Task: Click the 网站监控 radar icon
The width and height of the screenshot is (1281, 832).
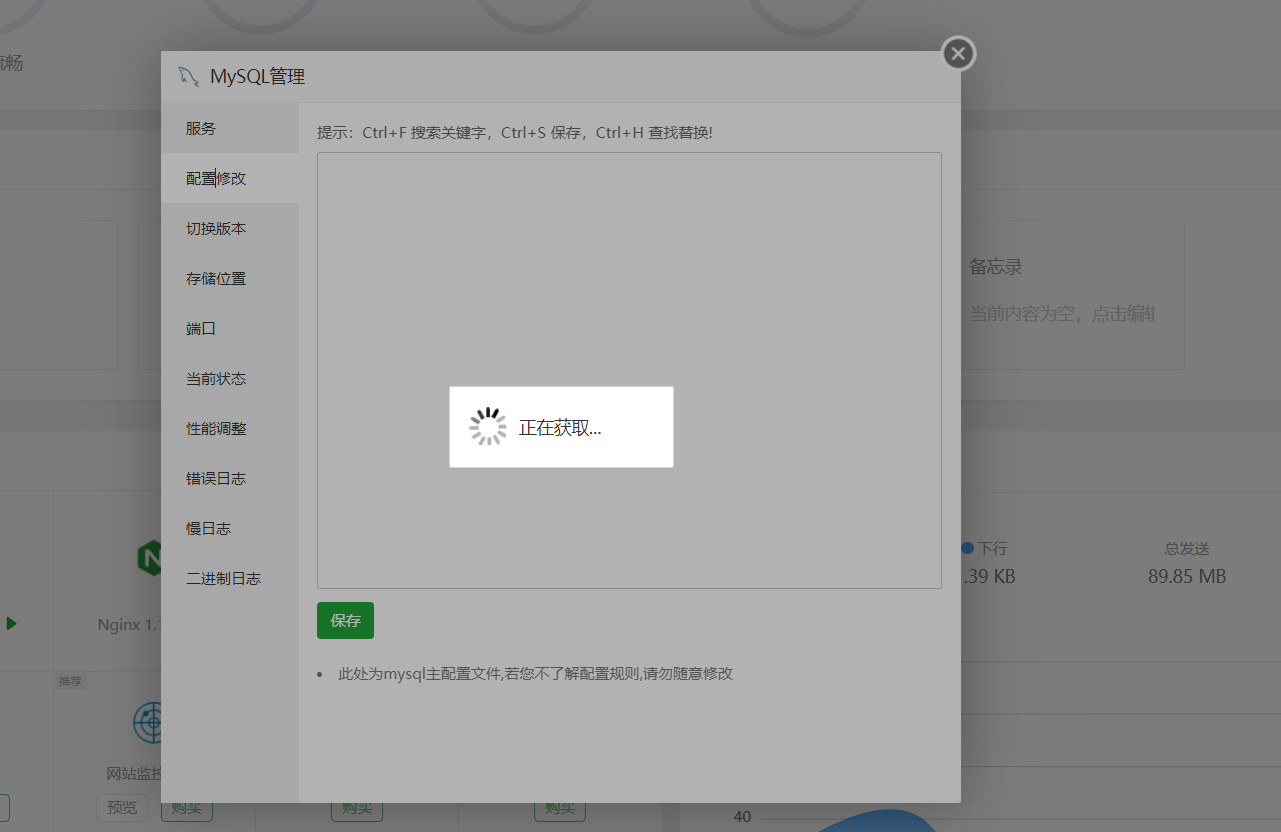Action: coord(147,723)
